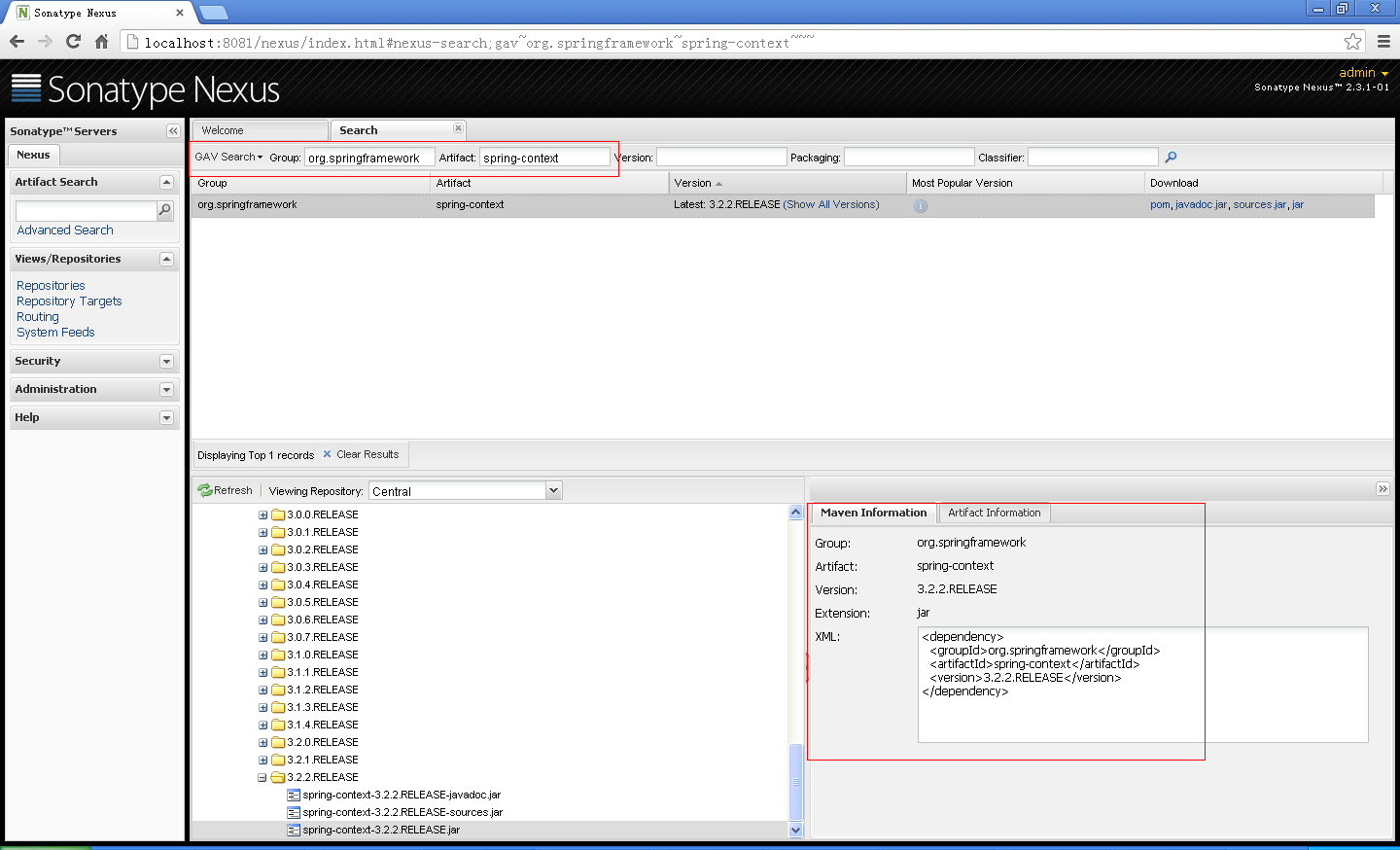The image size is (1400, 850).
Task: Click the browser forward arrow
Action: 45,41
